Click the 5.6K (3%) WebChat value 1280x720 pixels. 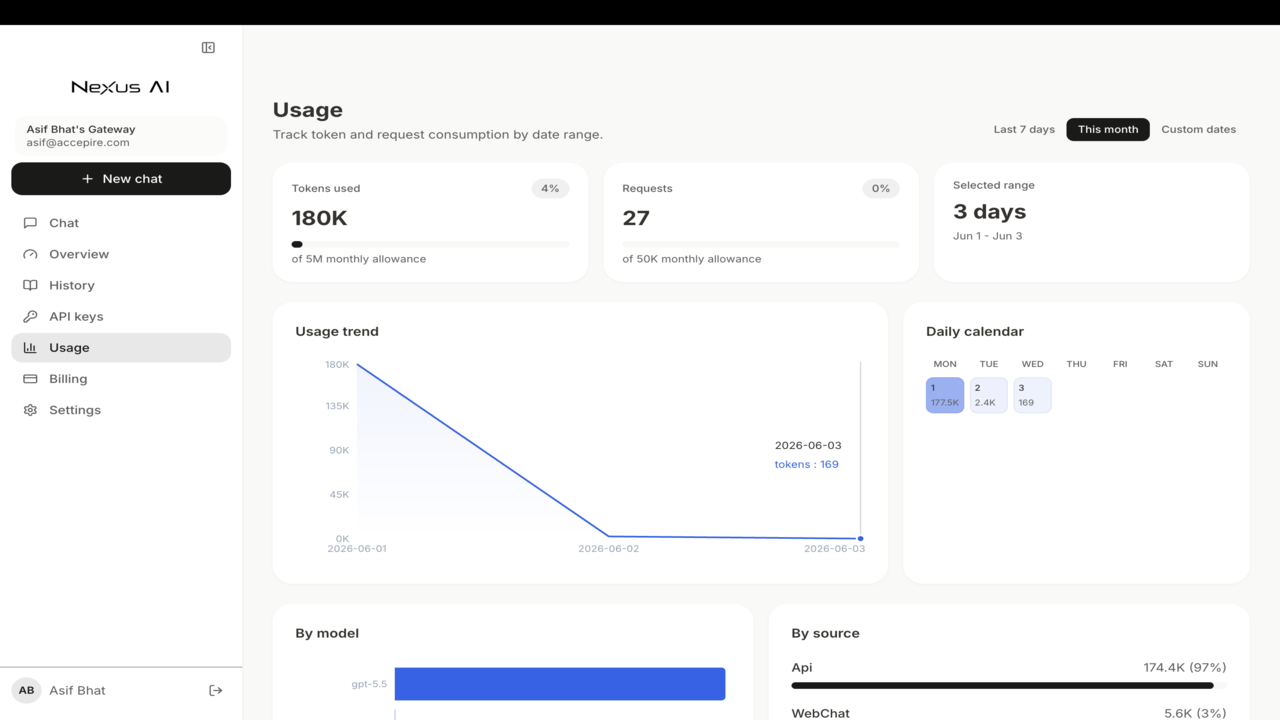[x=1195, y=713]
